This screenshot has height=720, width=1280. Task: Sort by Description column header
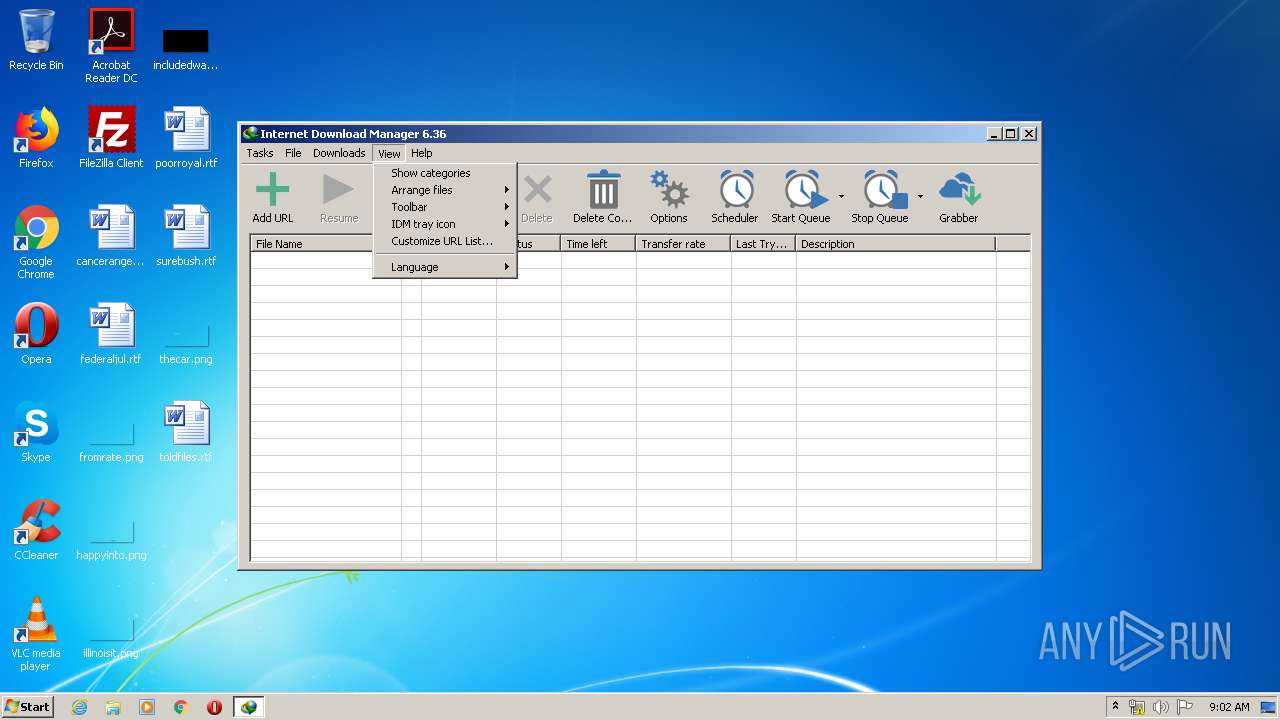coord(895,244)
